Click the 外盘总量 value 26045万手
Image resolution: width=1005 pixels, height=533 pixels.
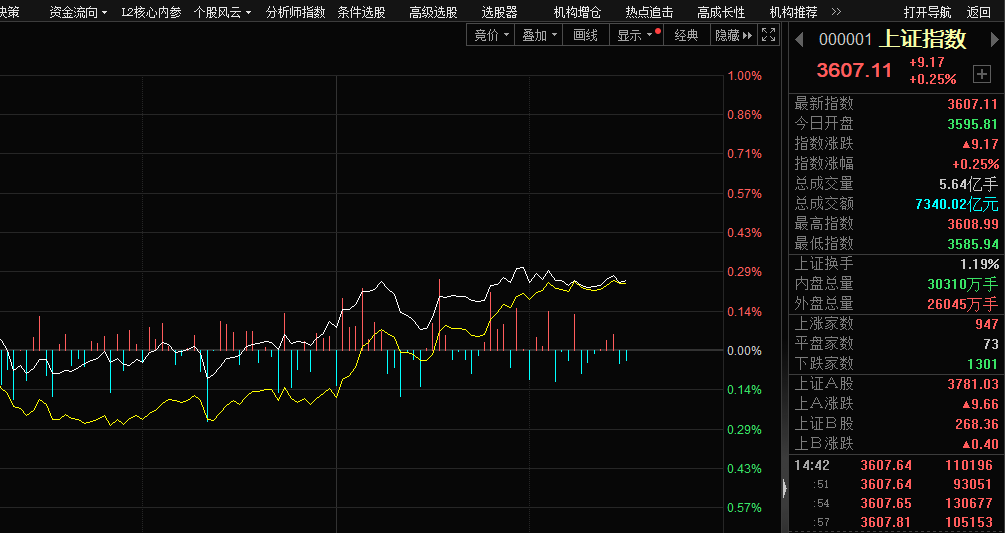click(963, 304)
